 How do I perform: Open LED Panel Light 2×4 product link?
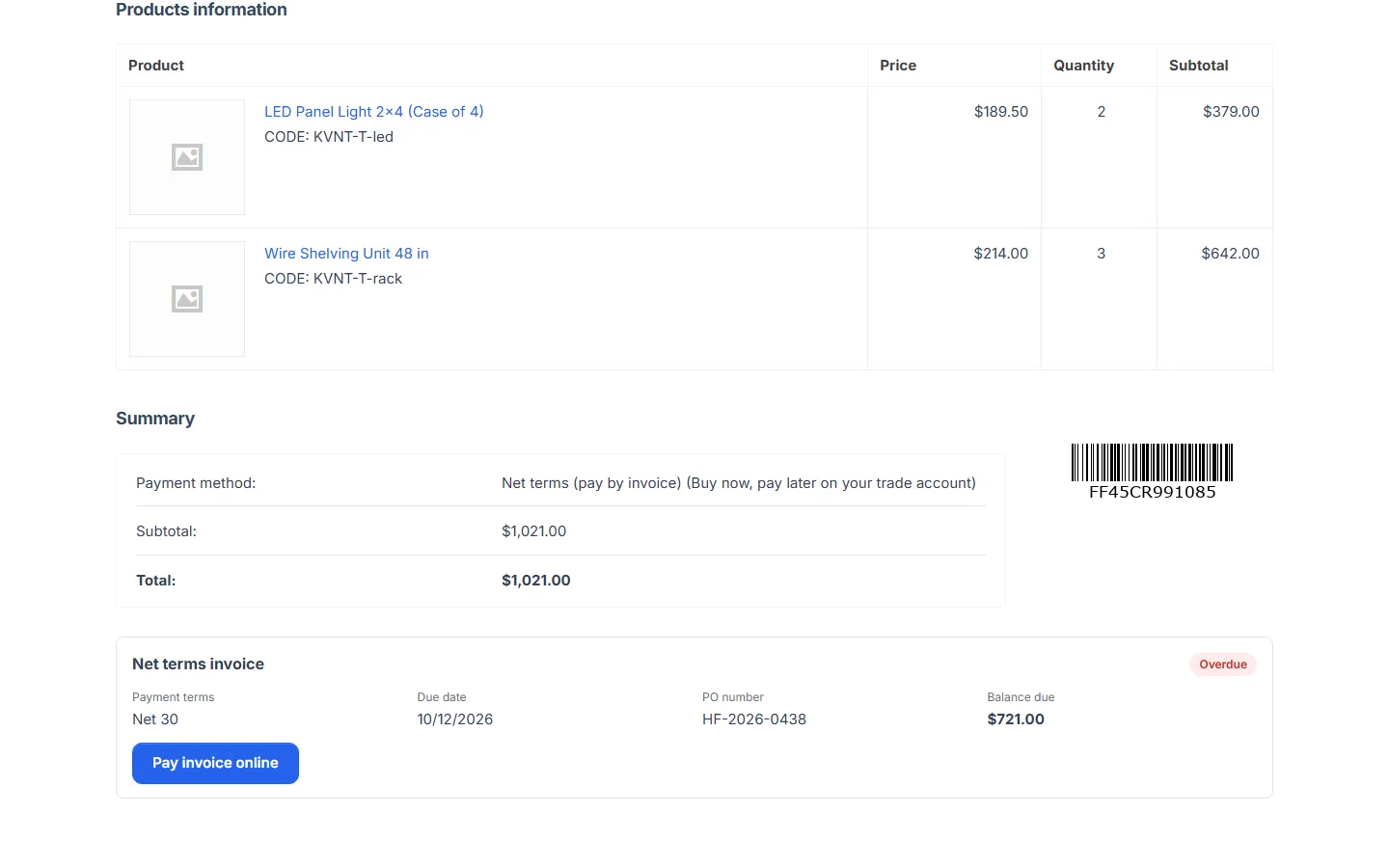[374, 112]
